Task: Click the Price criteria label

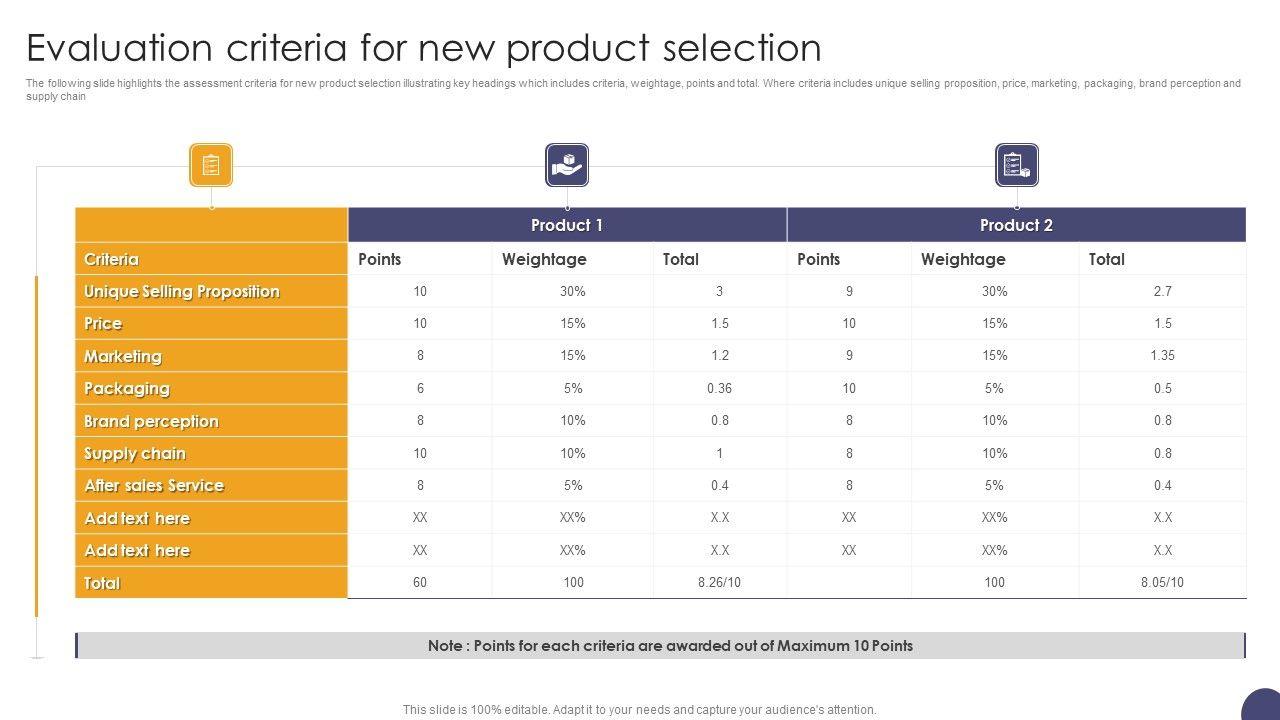Action: coord(103,323)
